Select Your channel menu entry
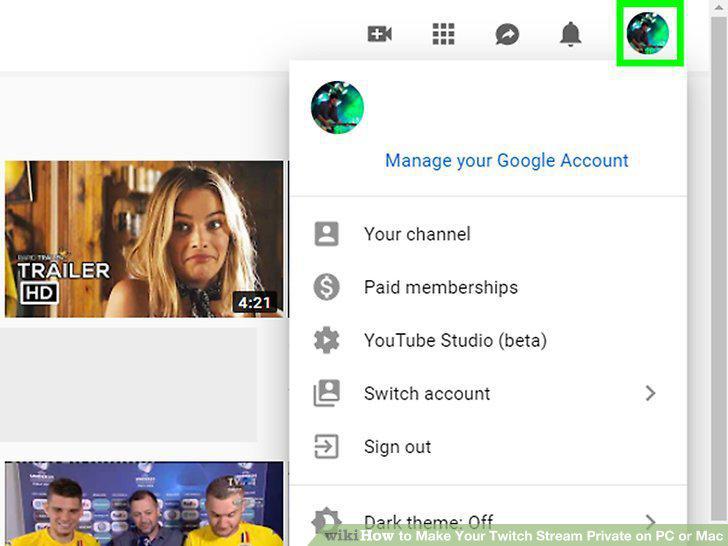The width and height of the screenshot is (728, 546). click(488, 234)
